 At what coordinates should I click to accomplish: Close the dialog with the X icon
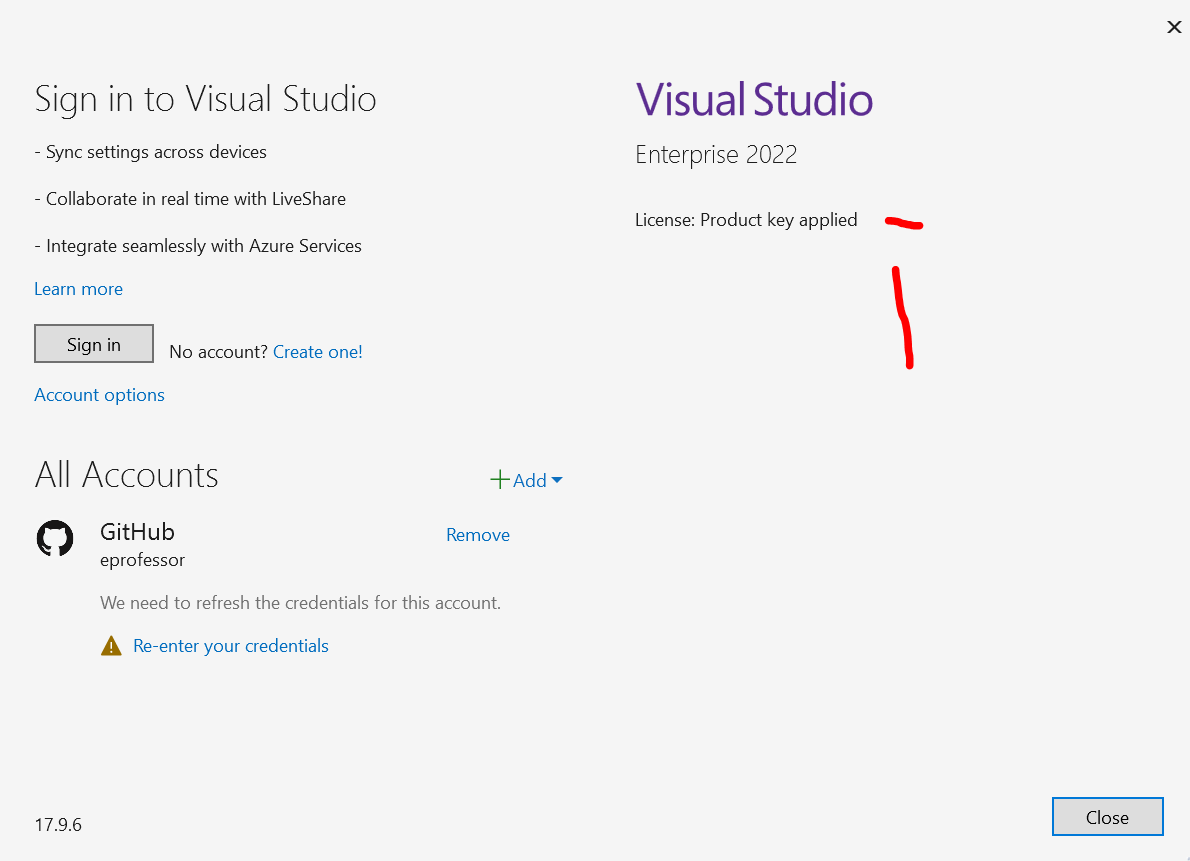coord(1173,27)
